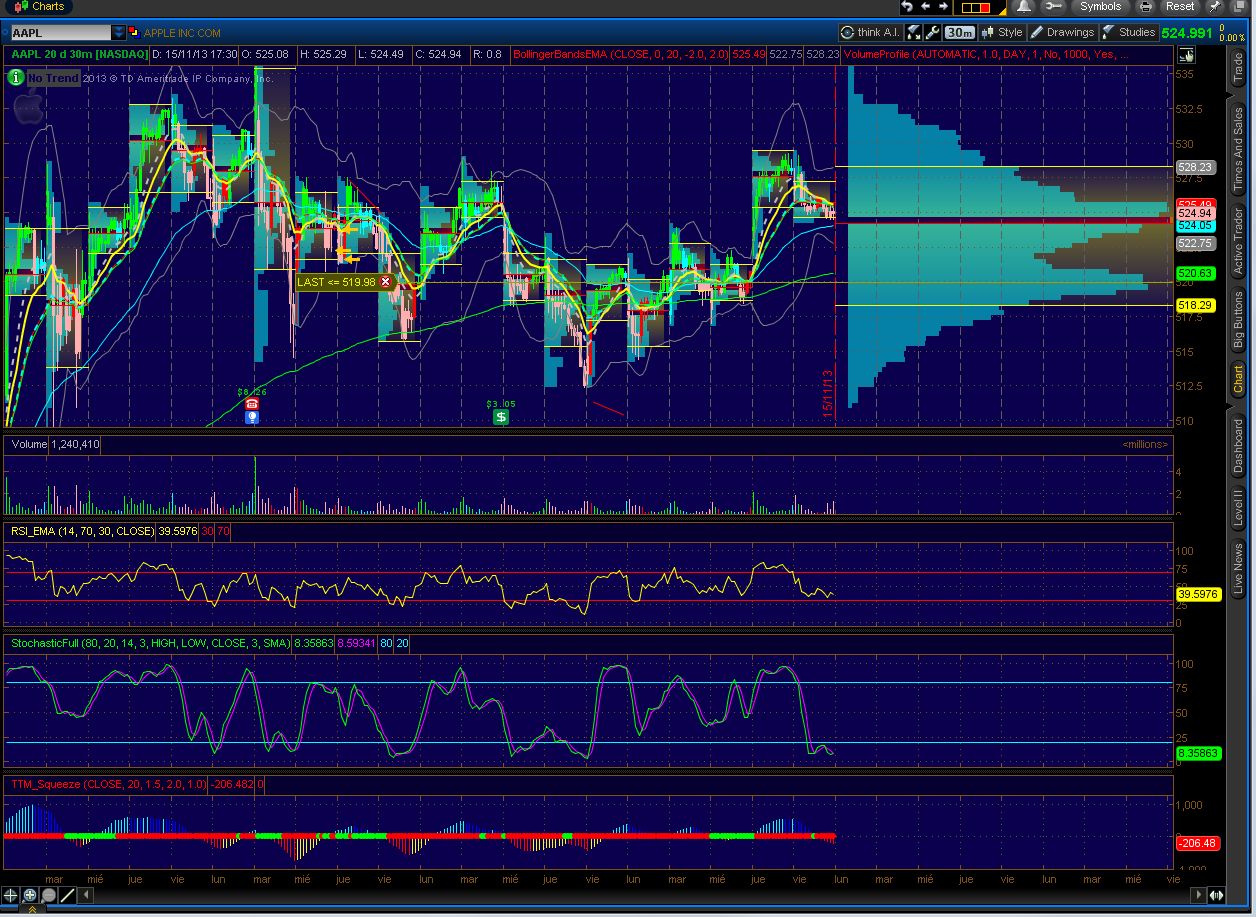Expand the AAPL symbol dropdown arrow
1256x917 pixels.
pos(119,32)
